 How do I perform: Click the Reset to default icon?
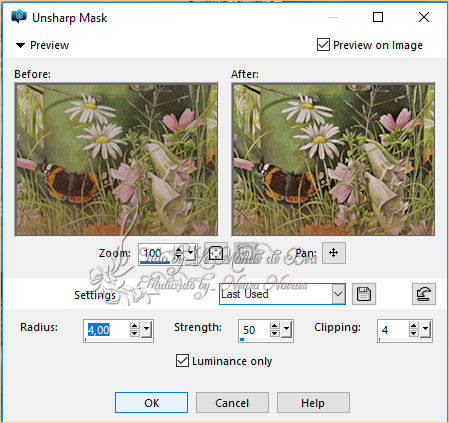(424, 294)
